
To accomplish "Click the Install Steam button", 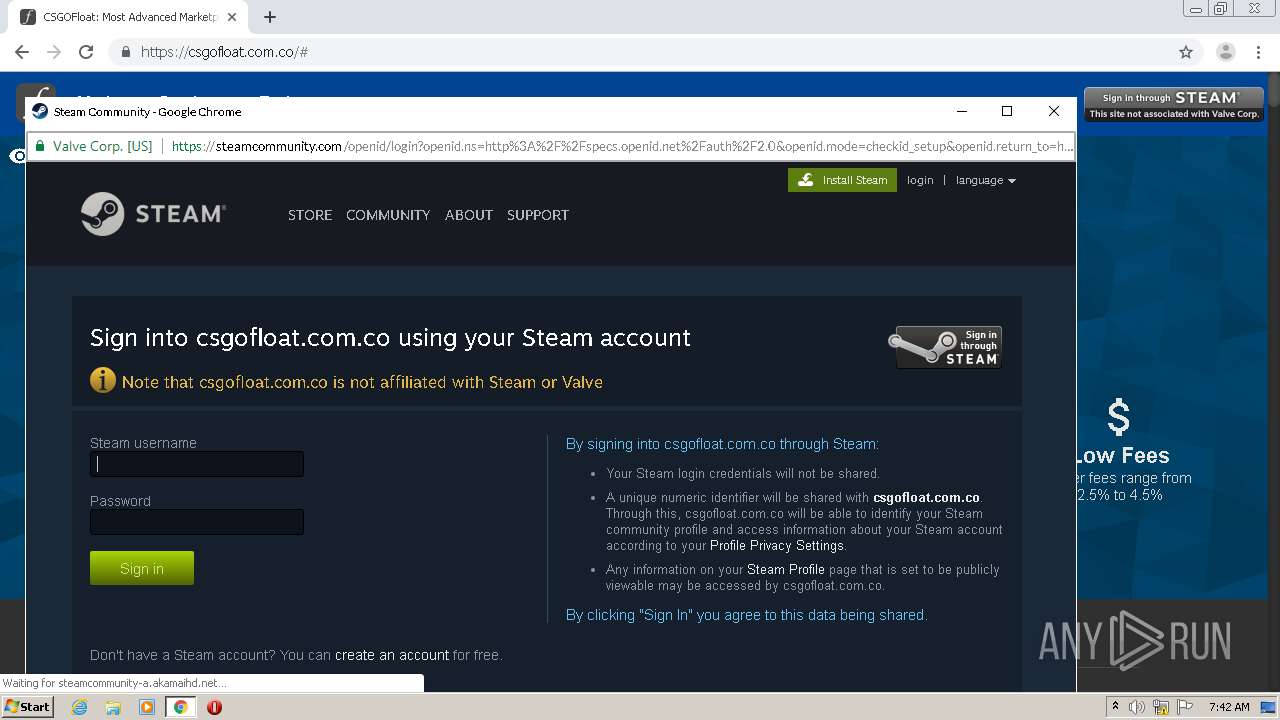I will [x=842, y=180].
